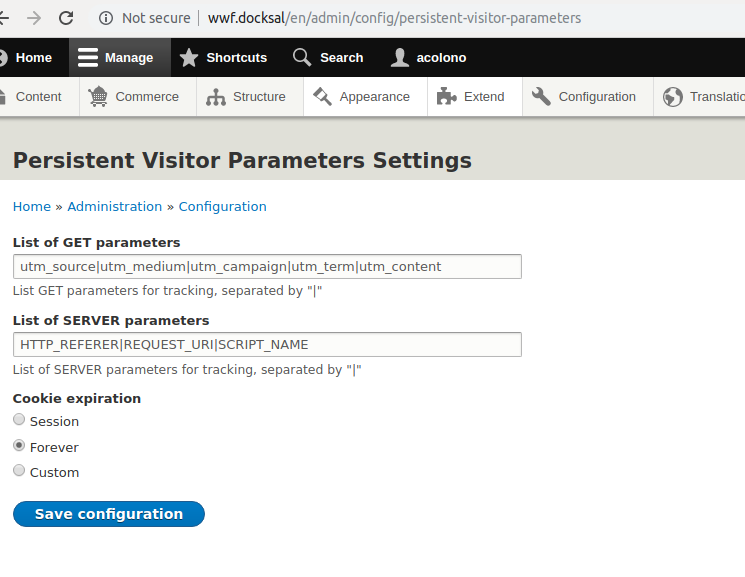Image resolution: width=745 pixels, height=577 pixels.
Task: Open Shortcuts star icon
Action: coord(189,58)
